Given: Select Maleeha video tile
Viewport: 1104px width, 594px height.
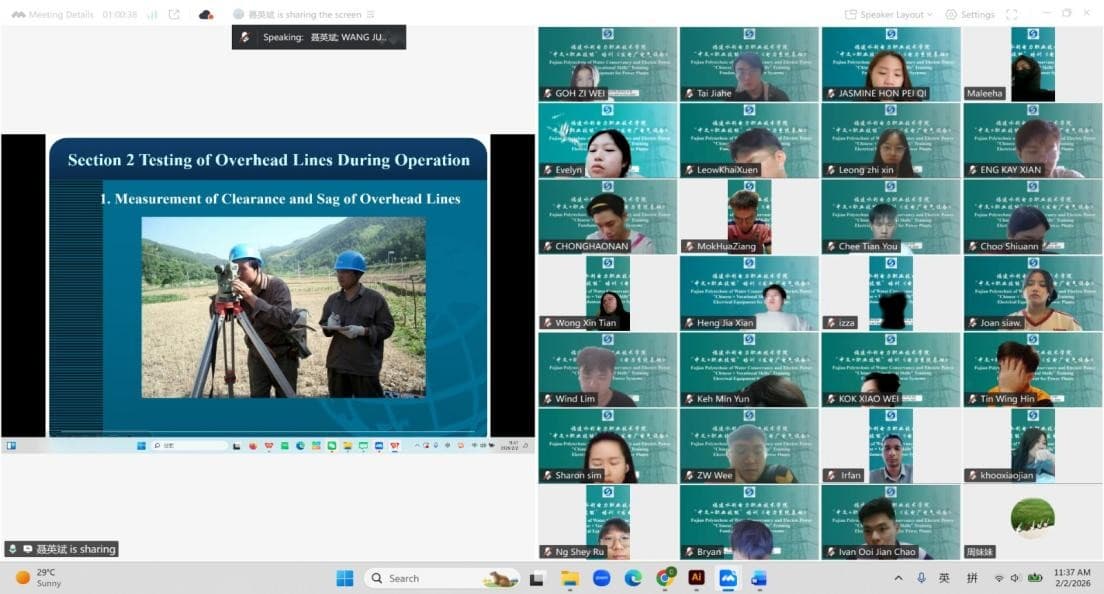Looking at the screenshot, I should [1033, 64].
